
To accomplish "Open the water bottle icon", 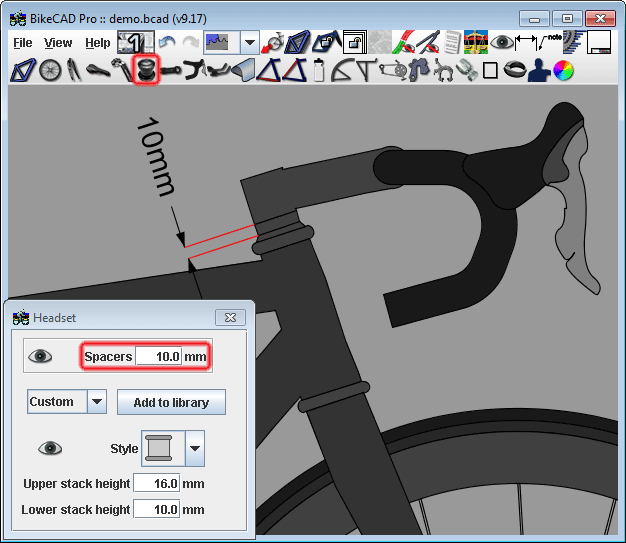I will point(318,70).
